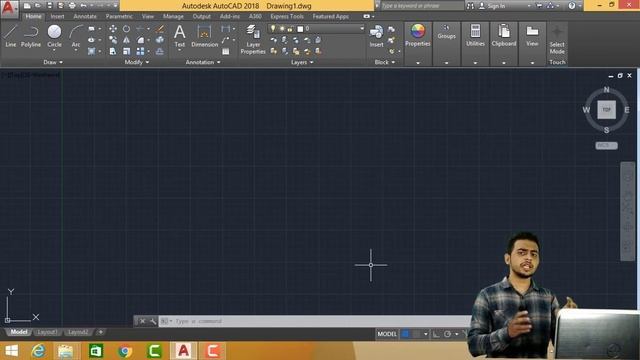Expand the Block panel dropdown

coord(385,62)
